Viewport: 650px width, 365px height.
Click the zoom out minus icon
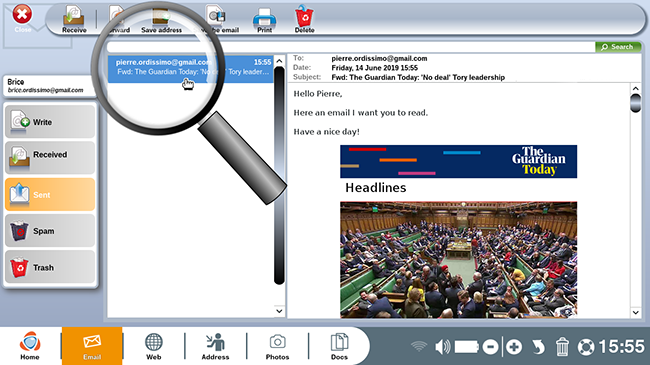(x=490, y=347)
